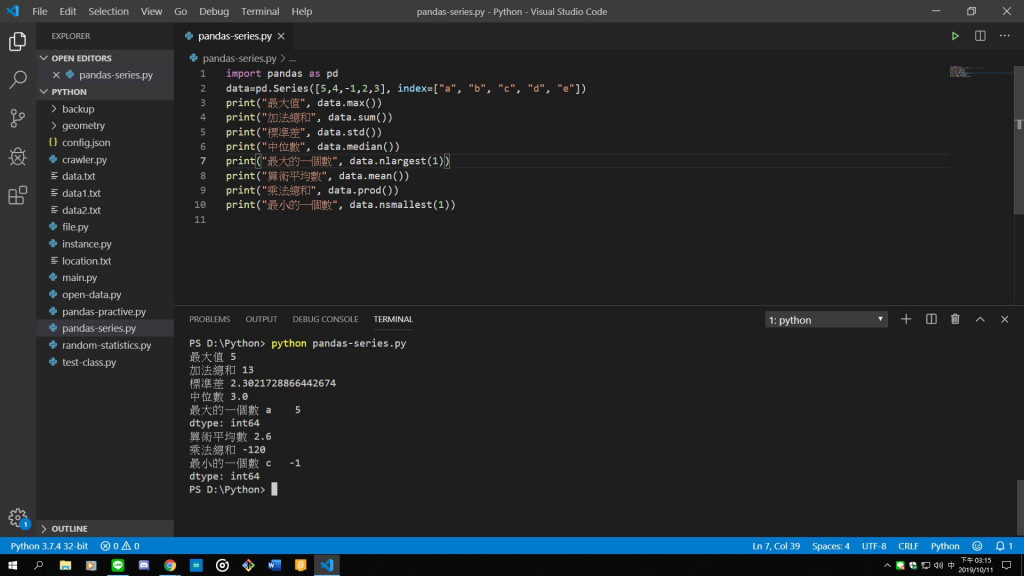Open Chrome from the taskbar
The width and height of the screenshot is (1024, 576).
pos(170,565)
